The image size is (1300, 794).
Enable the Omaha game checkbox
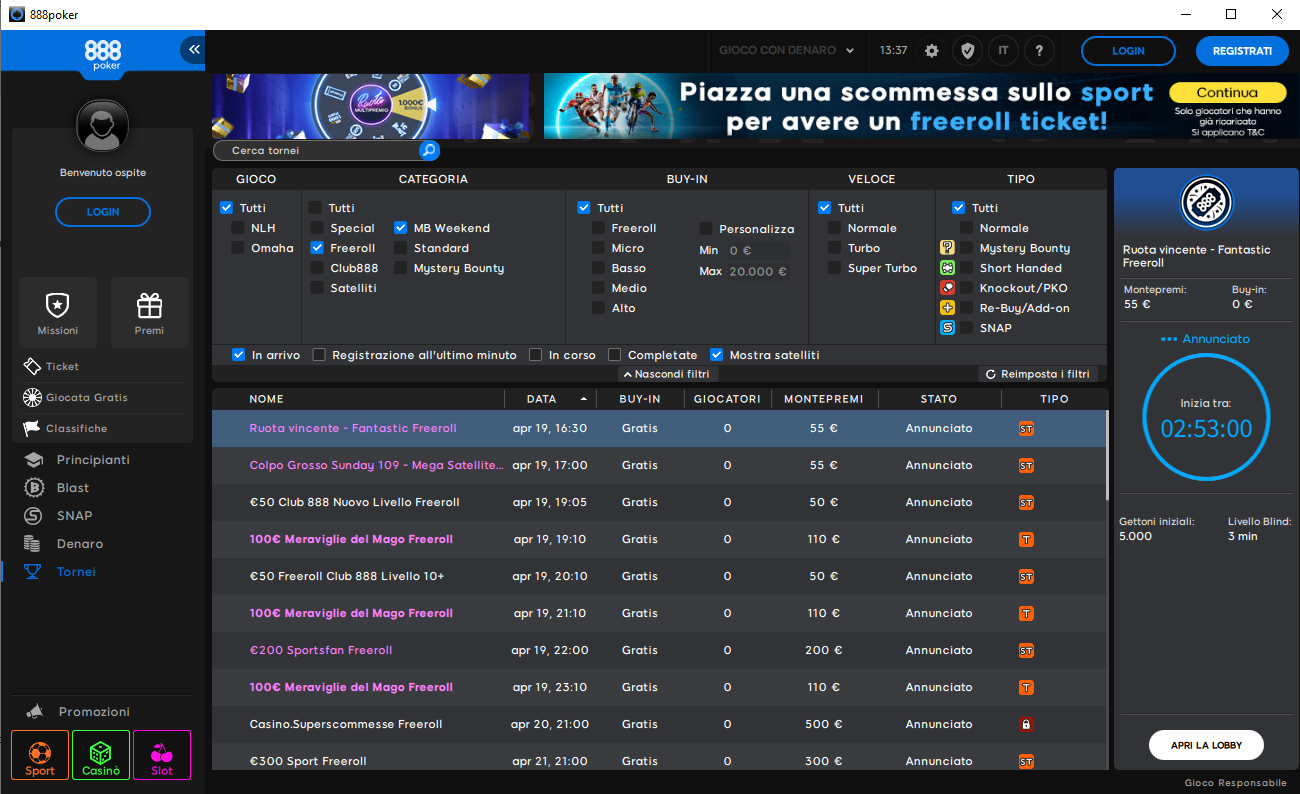pyautogui.click(x=238, y=248)
